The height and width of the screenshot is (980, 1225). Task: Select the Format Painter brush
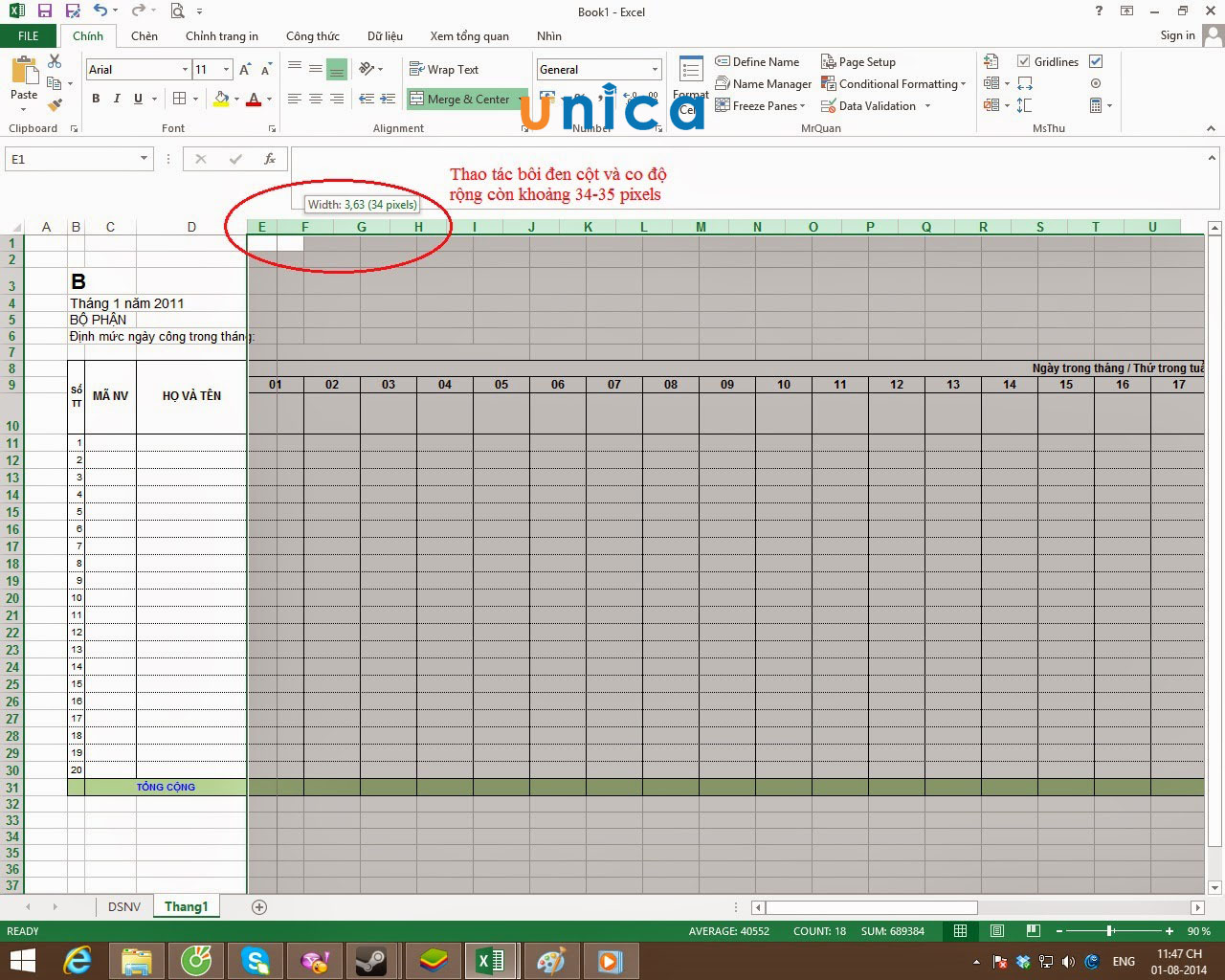[x=55, y=104]
